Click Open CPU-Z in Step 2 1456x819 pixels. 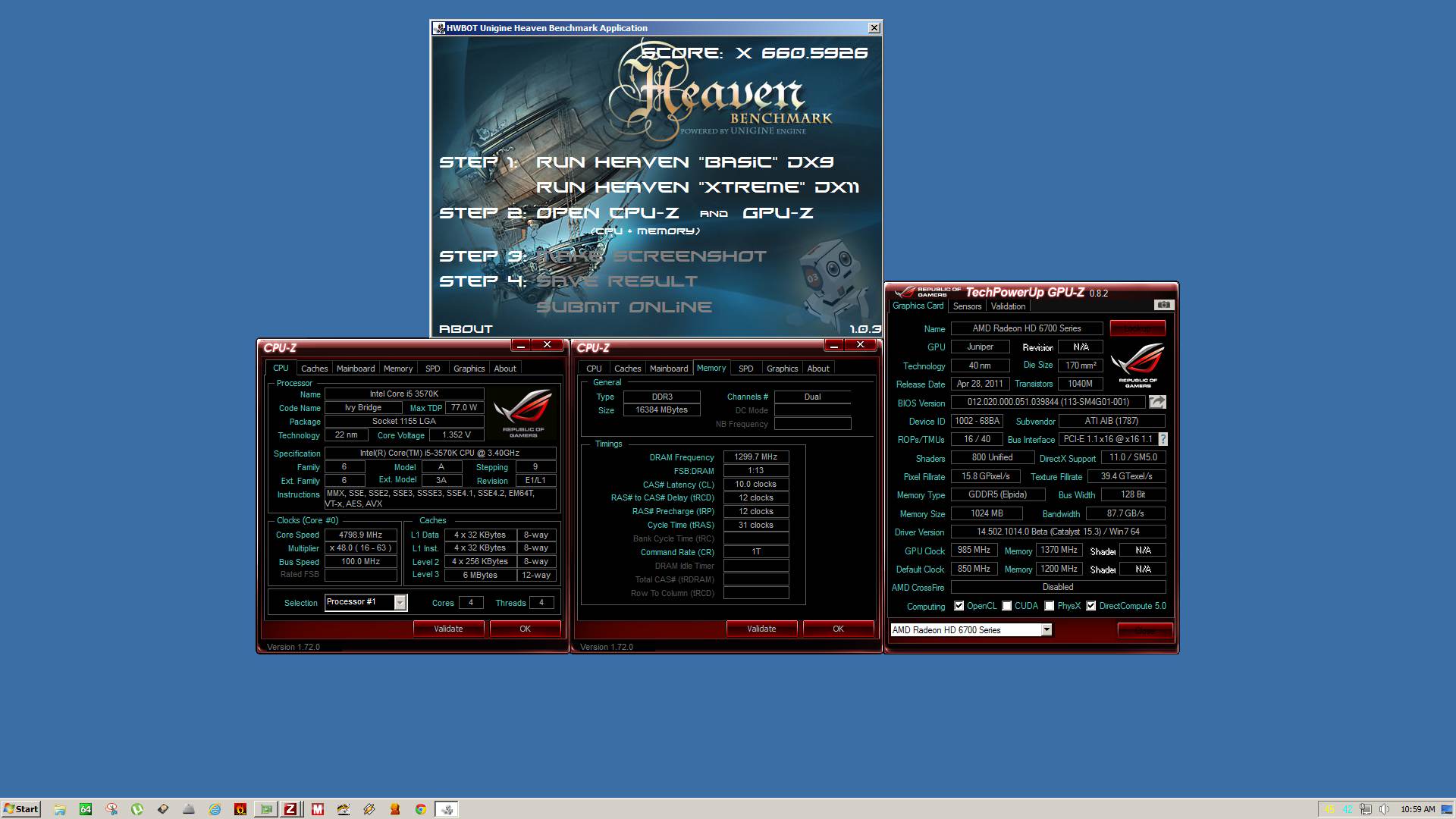point(607,213)
